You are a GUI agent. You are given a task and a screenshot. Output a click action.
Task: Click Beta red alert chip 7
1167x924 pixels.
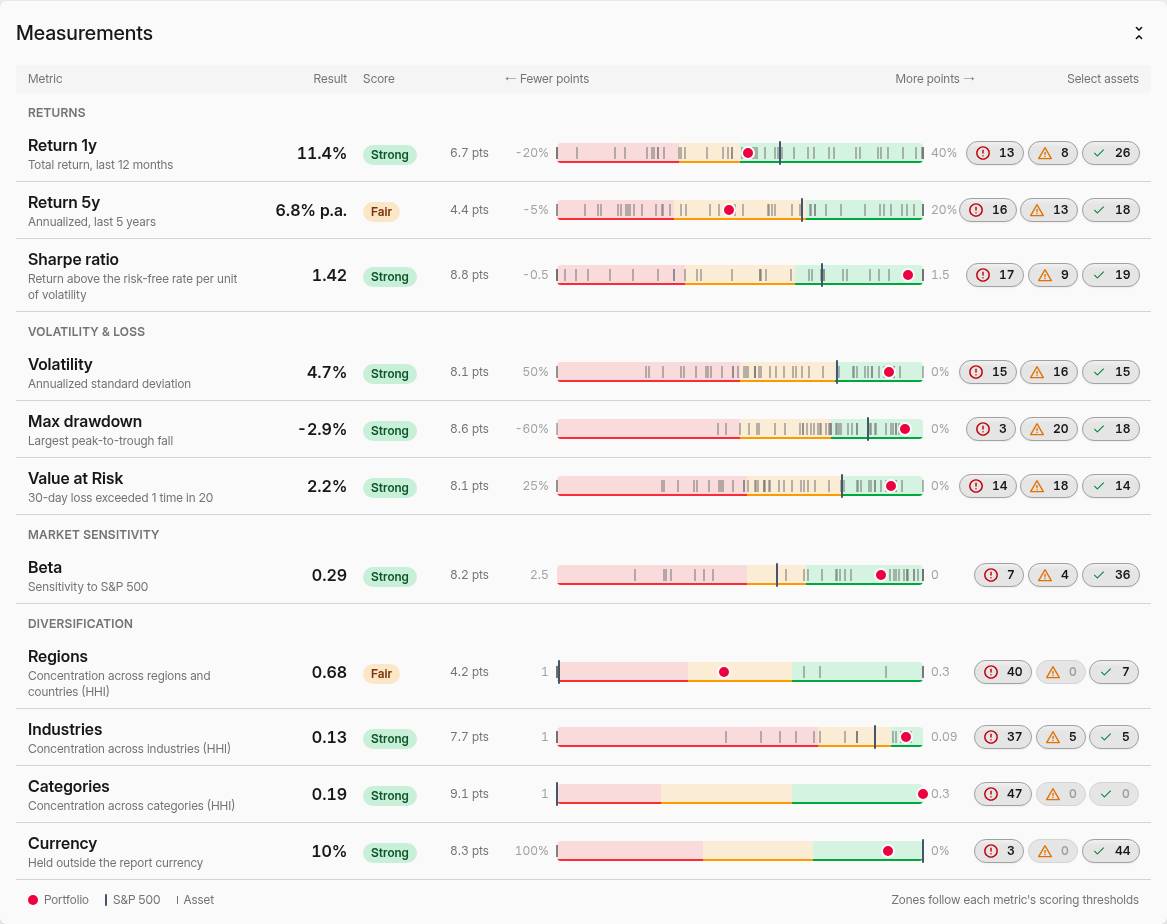999,574
